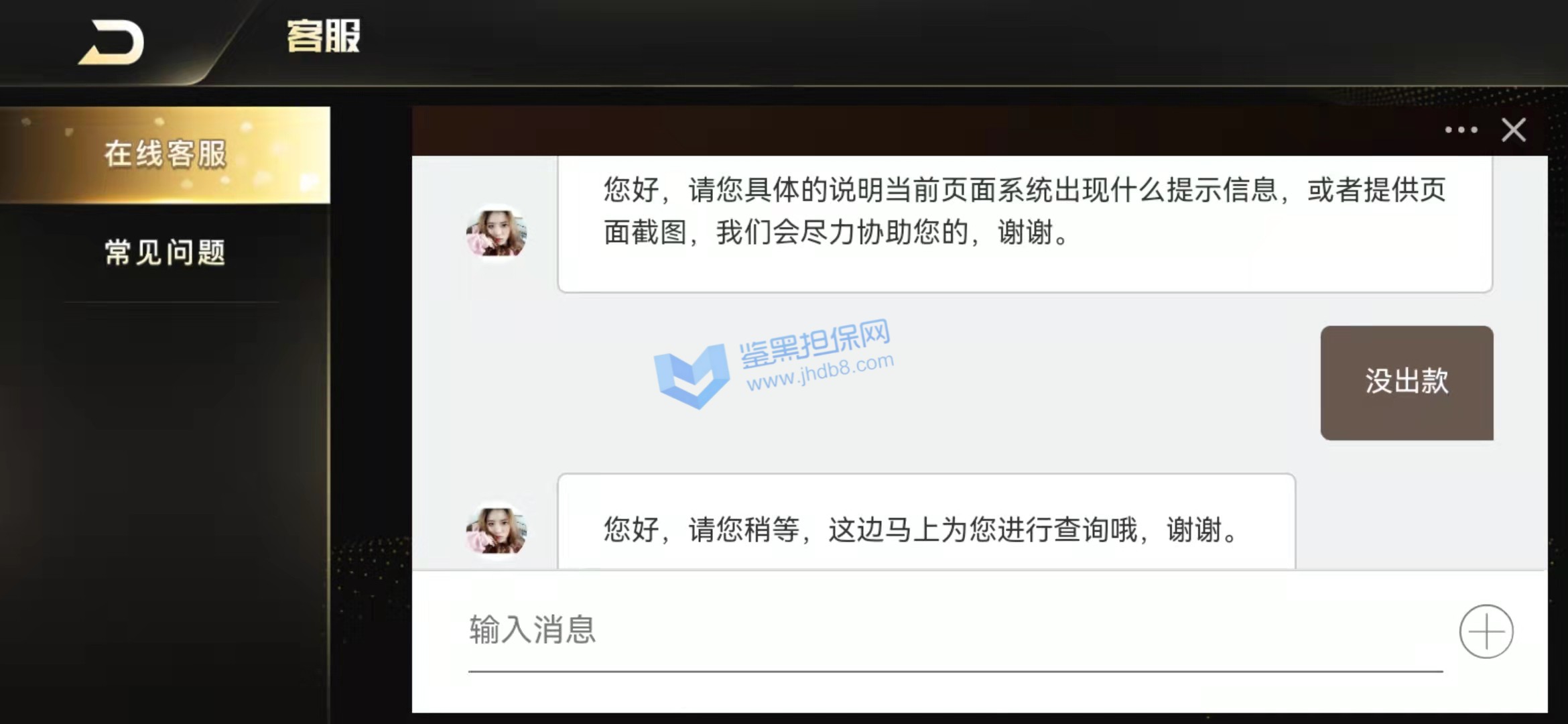Tap the lower agent avatar photo
The height and width of the screenshot is (724, 1568).
click(497, 530)
